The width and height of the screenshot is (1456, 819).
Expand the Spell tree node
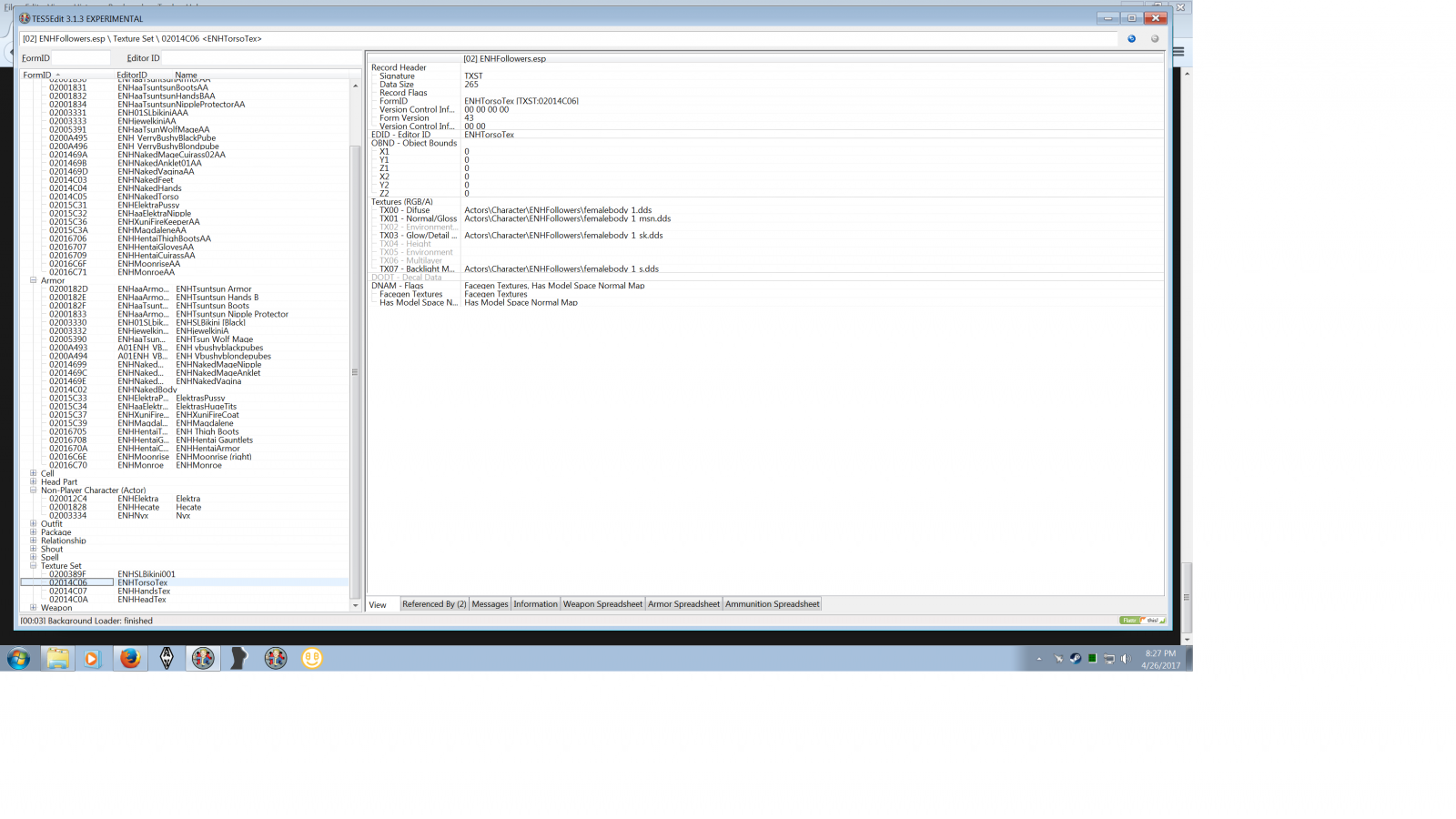pos(34,557)
